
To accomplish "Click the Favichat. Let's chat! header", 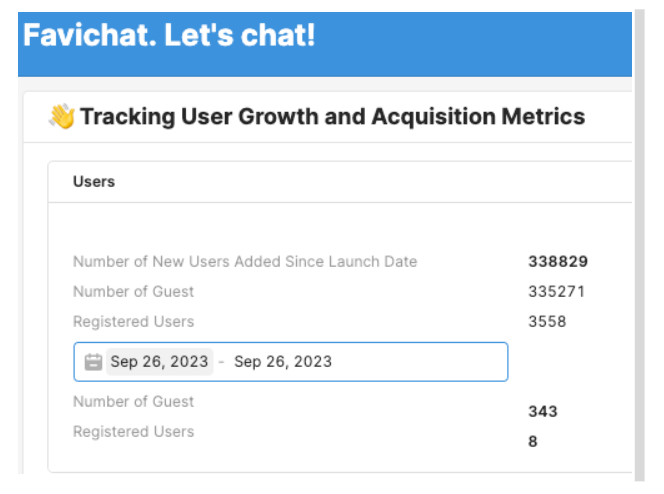I will [169, 36].
